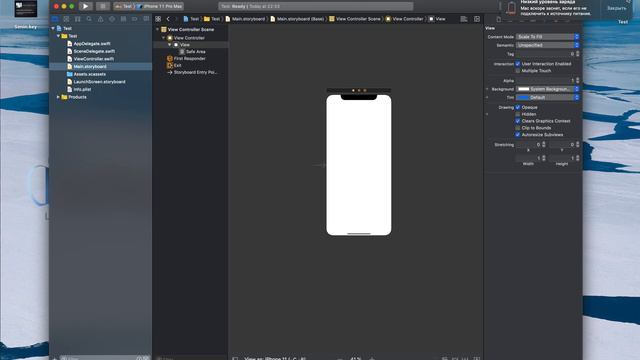The image size is (640, 360).
Task: Collapse the Test folder disclosure triangle
Action: (x=58, y=36)
